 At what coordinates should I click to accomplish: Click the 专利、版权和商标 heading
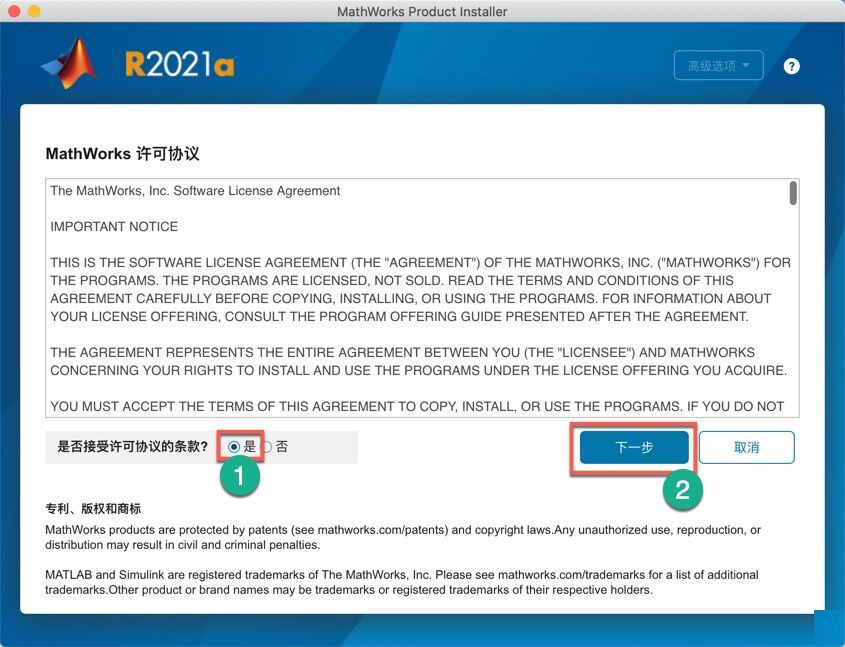93,509
